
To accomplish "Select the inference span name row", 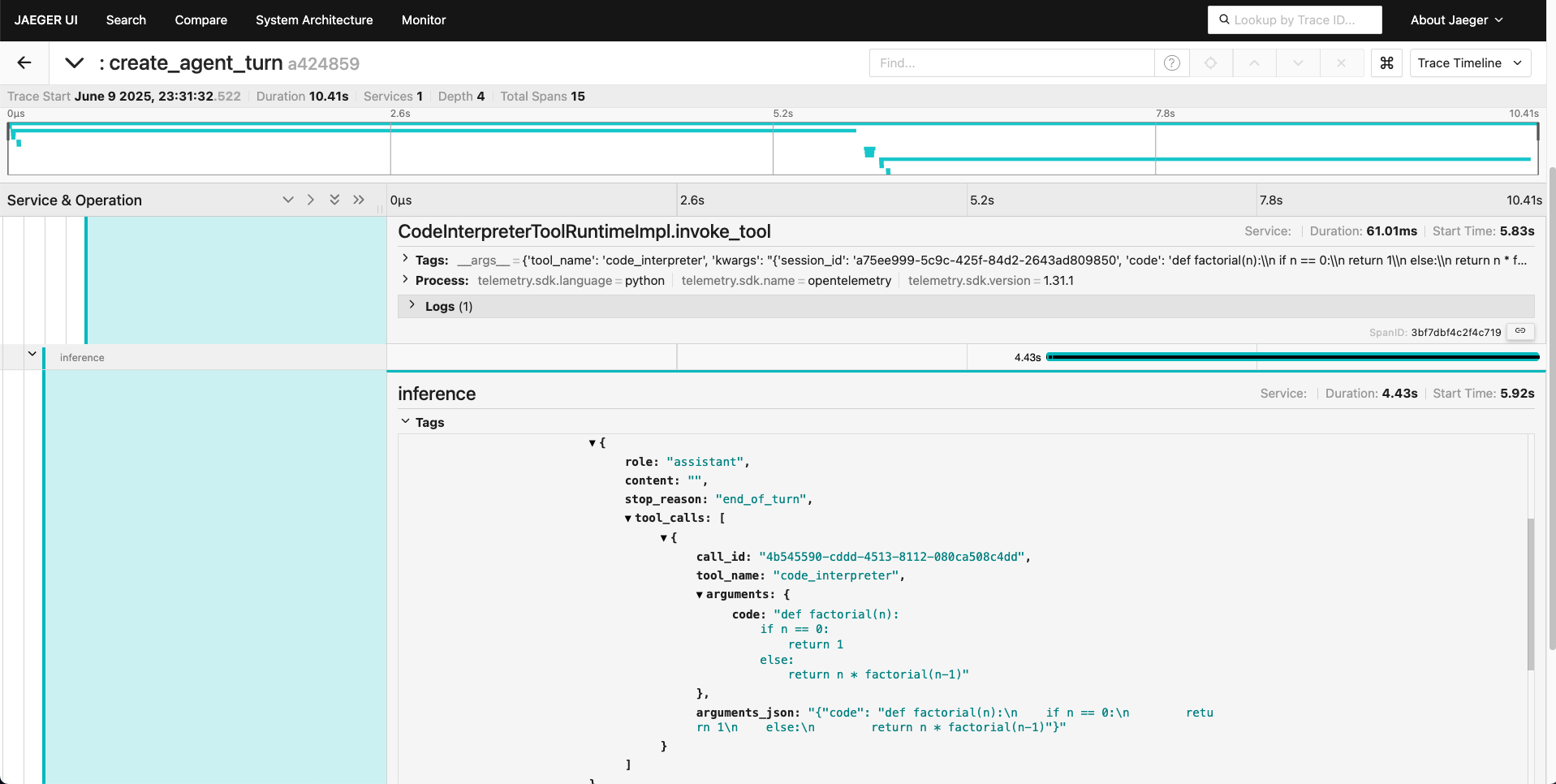I will click(x=82, y=357).
